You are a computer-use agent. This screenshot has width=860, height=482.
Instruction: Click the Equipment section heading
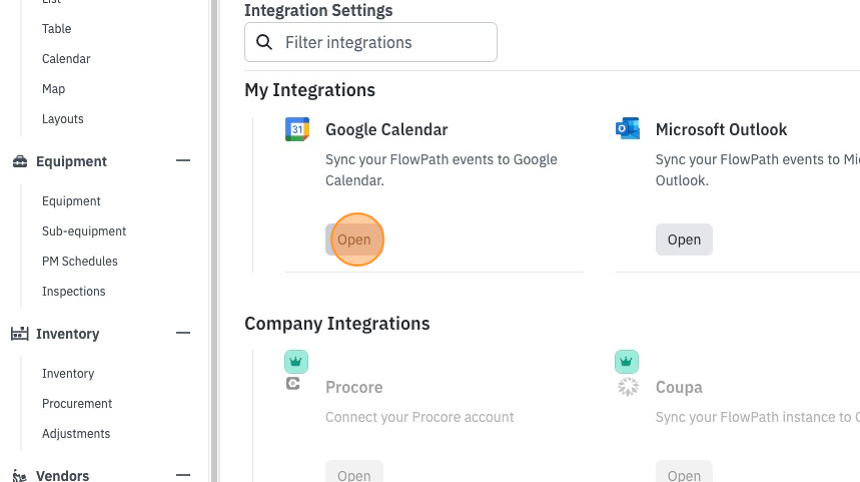[x=71, y=161]
